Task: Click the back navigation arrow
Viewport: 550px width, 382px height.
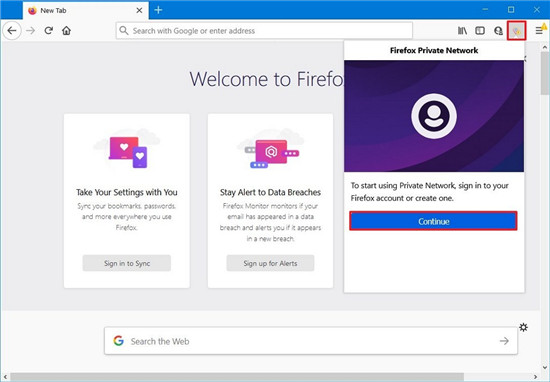Action: pos(12,31)
